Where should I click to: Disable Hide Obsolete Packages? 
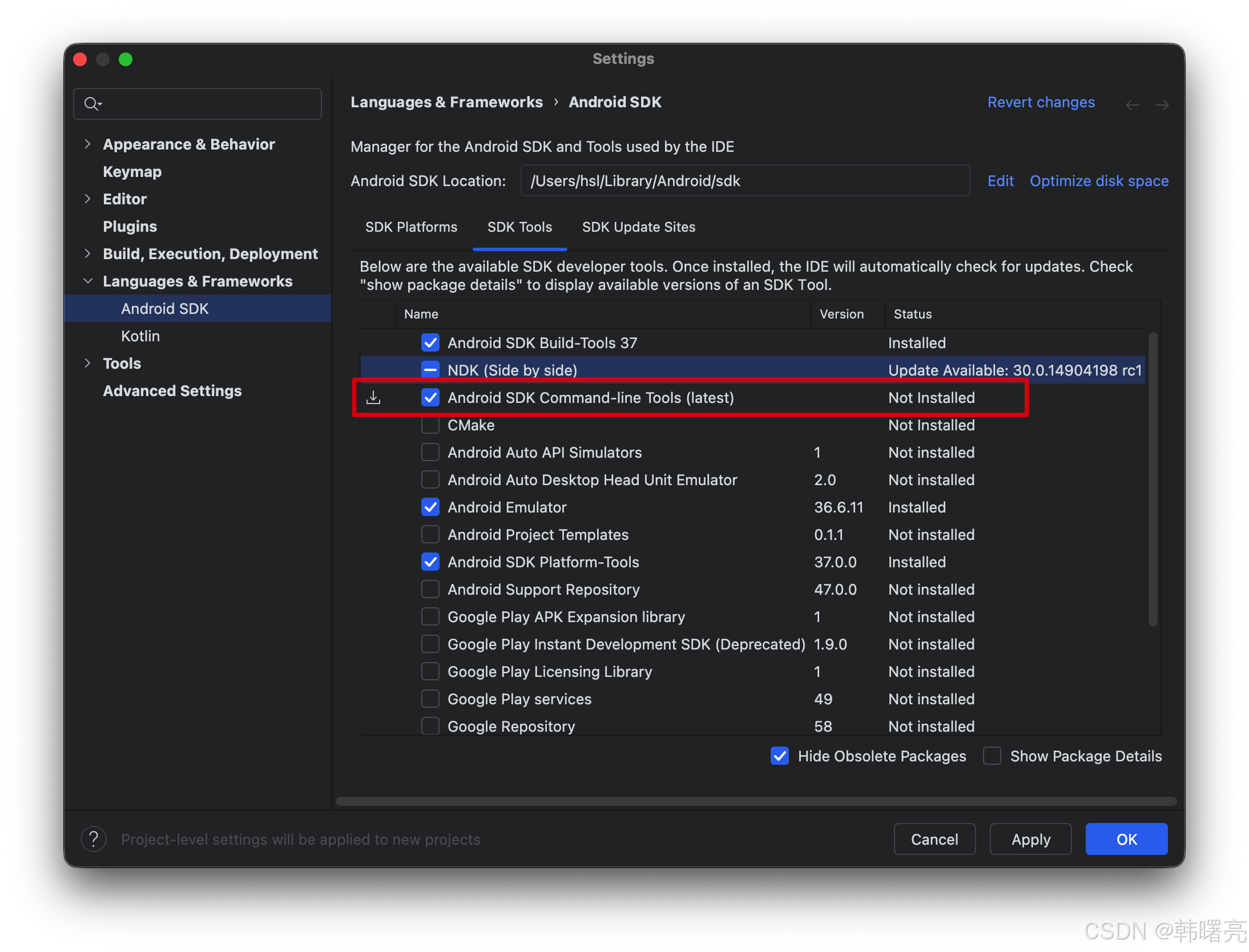[780, 756]
